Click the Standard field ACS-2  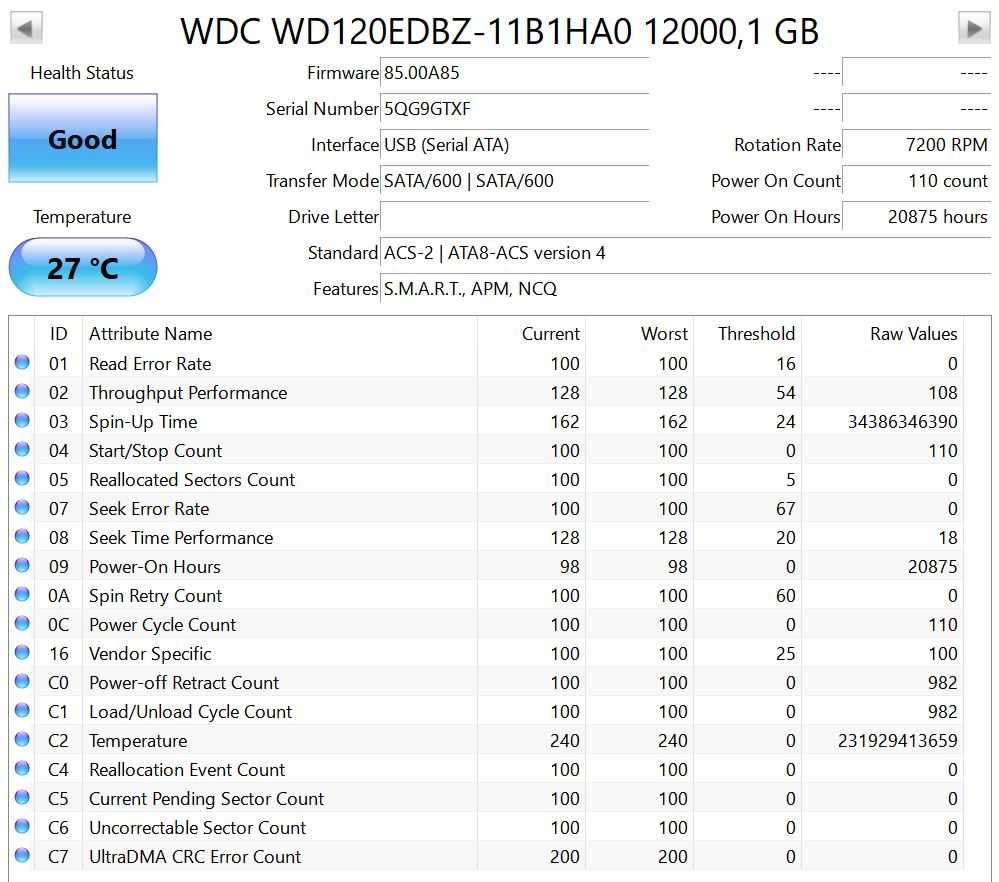click(x=686, y=253)
